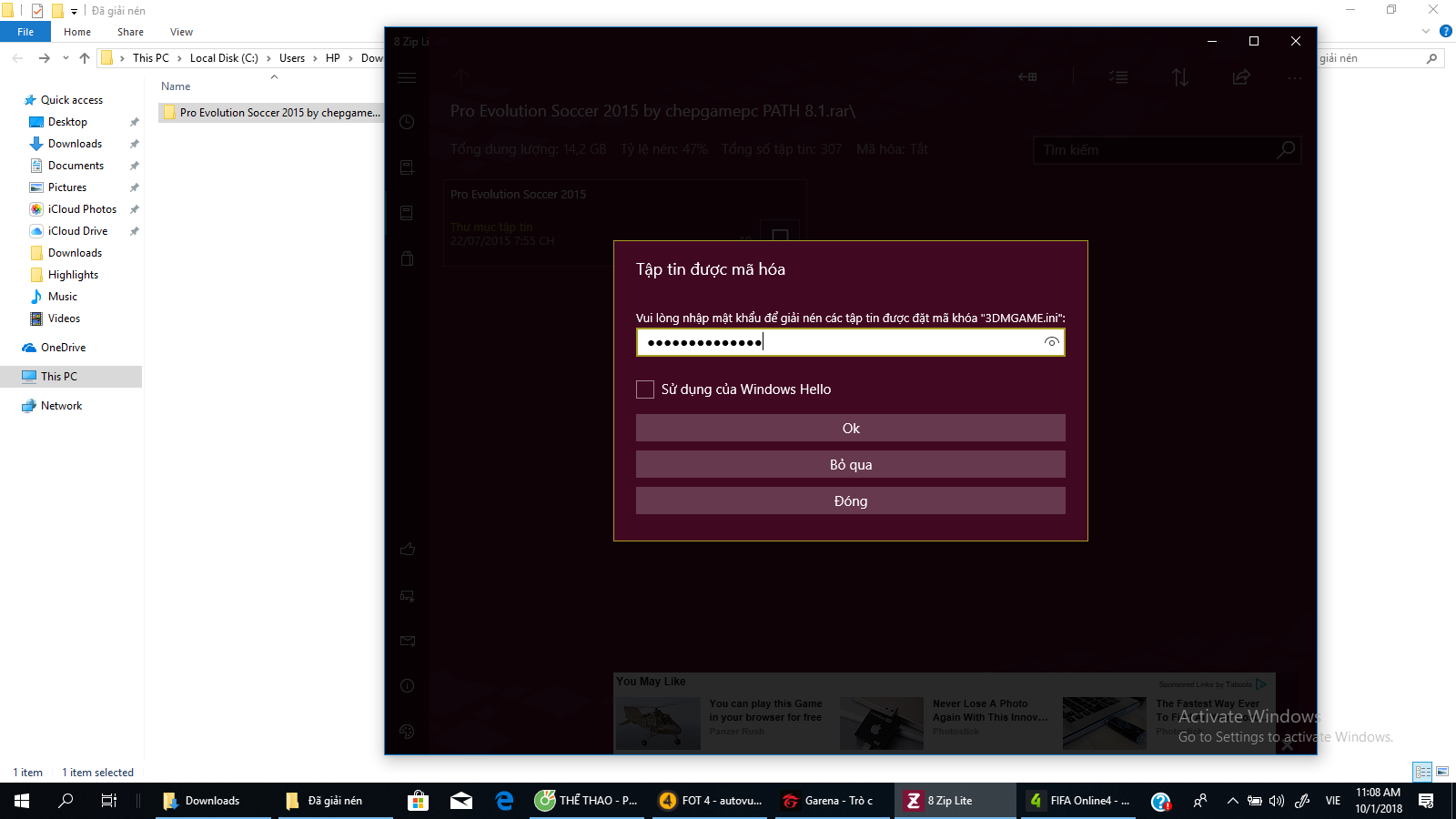Sort by the Name column header
The height and width of the screenshot is (819, 1456).
176,86
